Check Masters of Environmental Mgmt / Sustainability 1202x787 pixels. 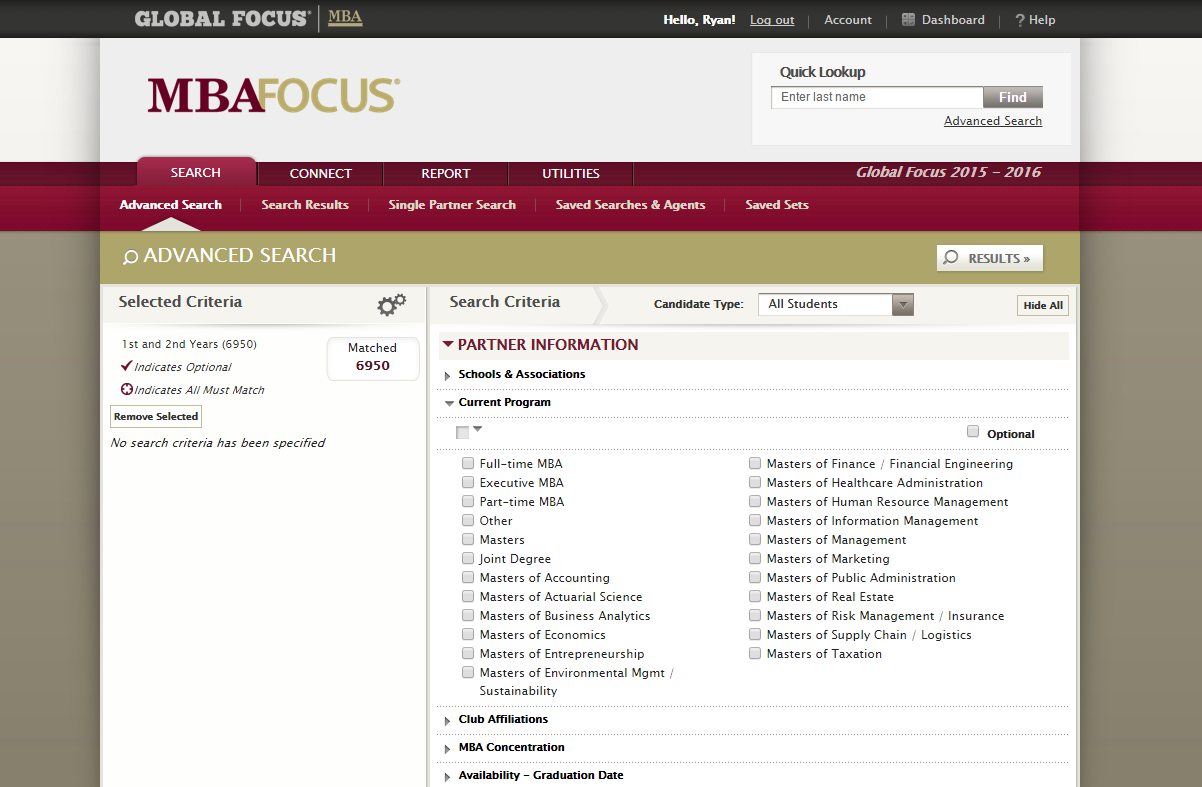coord(468,673)
